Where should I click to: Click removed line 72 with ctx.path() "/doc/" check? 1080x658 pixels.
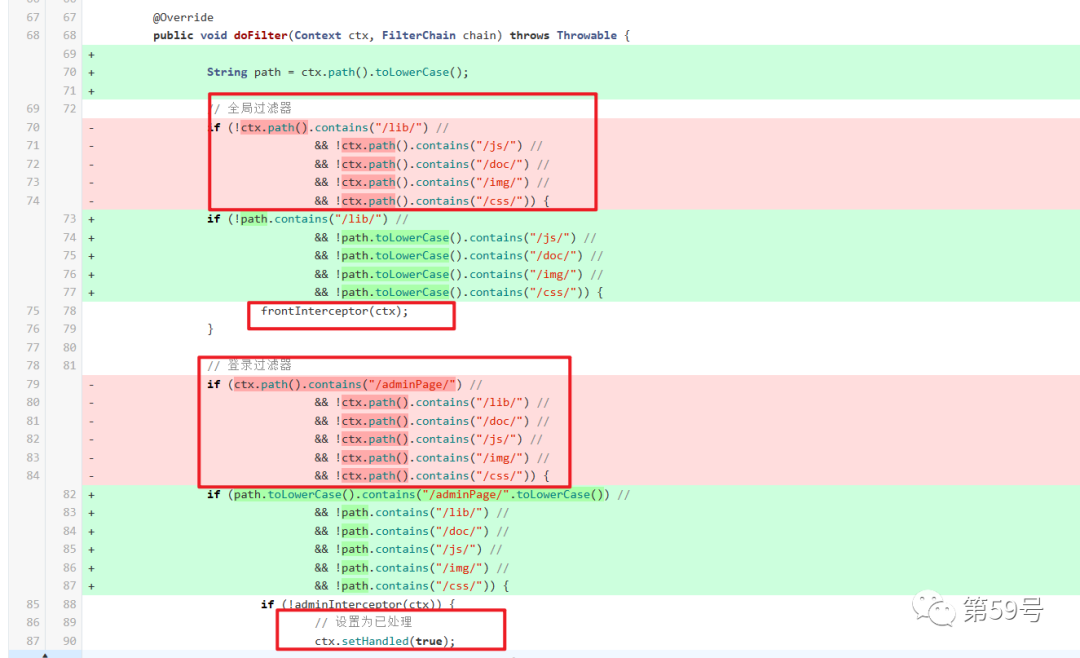432,164
